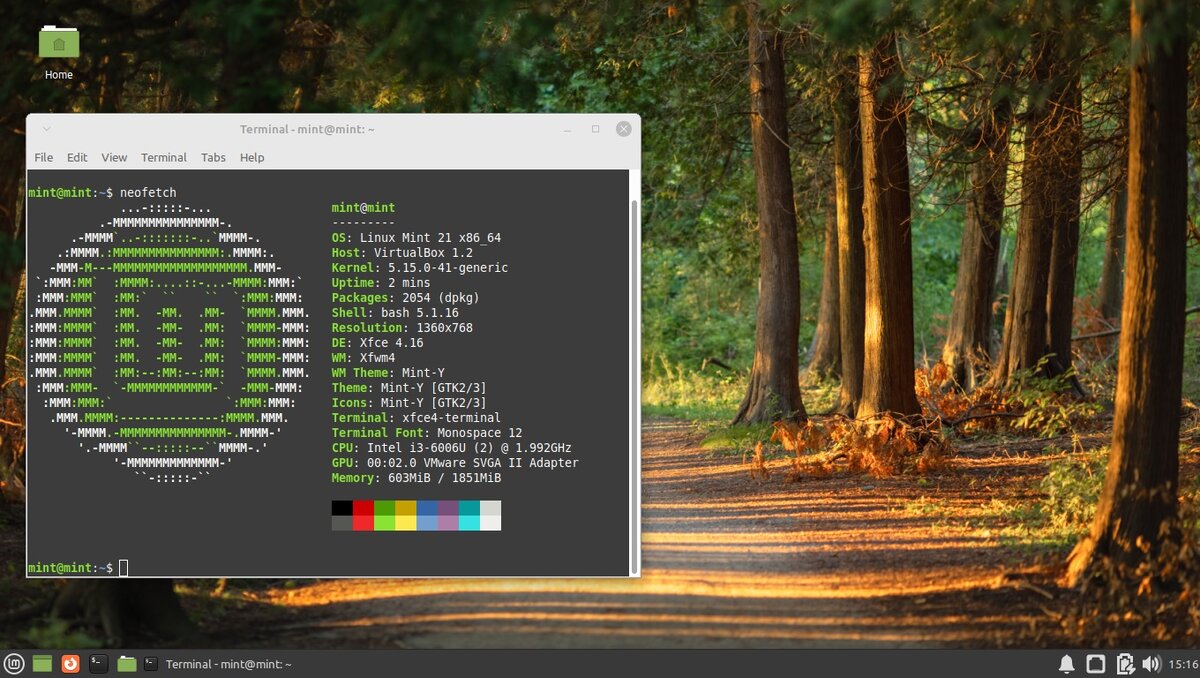Screen dimensions: 1200x678
Task: Open network status from the tray icon
Action: tap(1095, 663)
